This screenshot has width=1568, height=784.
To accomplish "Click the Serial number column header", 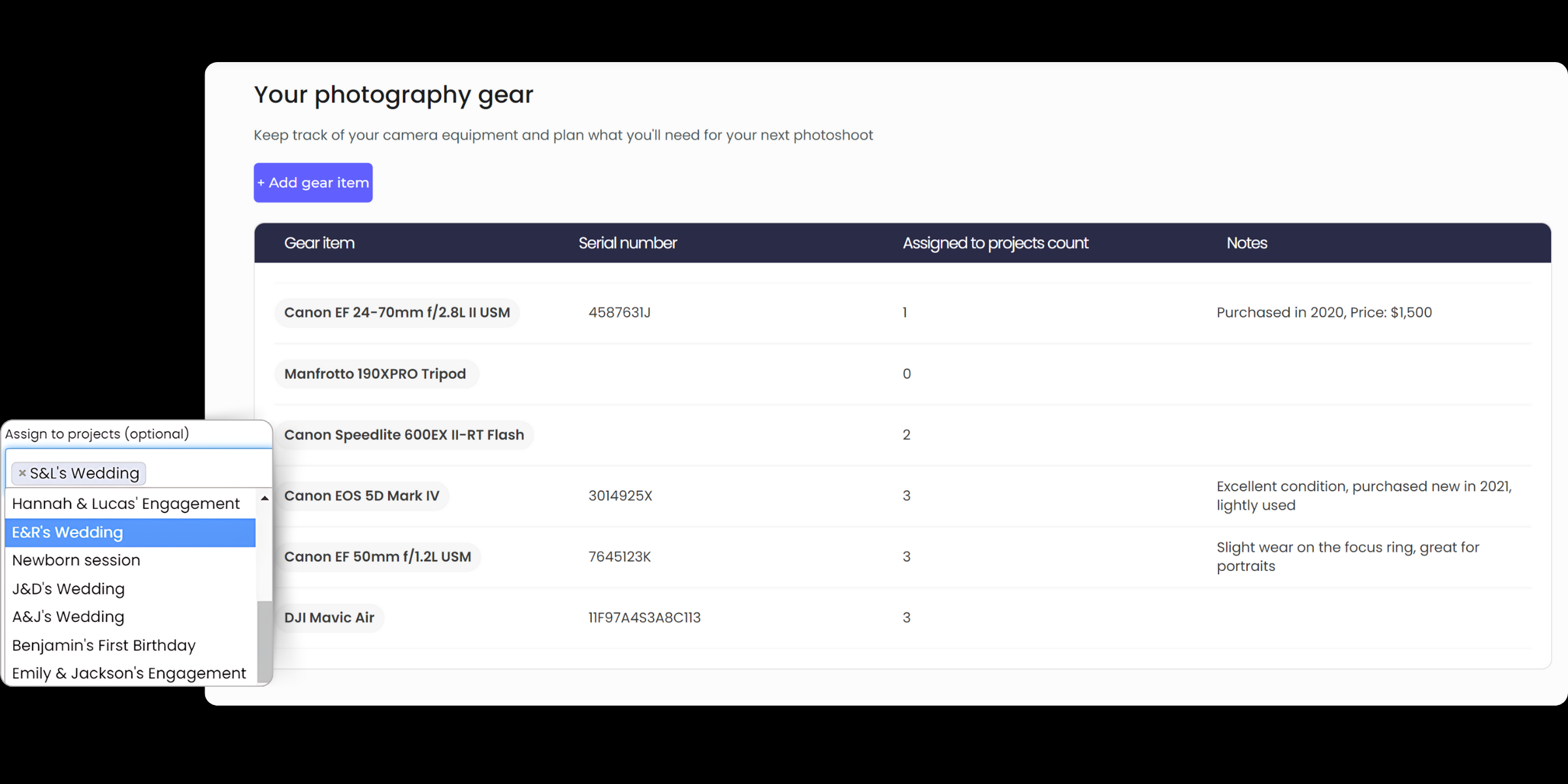I will [x=627, y=243].
